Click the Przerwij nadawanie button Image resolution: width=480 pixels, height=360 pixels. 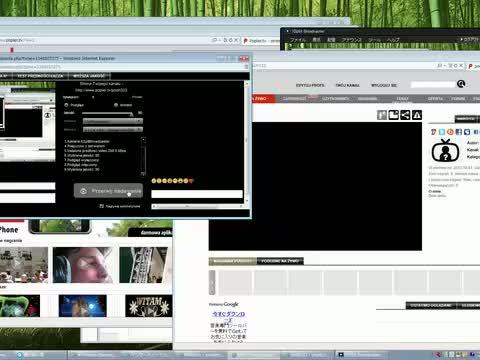point(108,191)
